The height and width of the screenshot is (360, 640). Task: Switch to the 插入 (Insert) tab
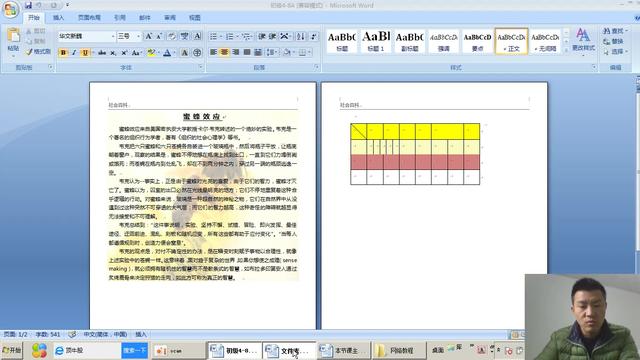click(58, 18)
